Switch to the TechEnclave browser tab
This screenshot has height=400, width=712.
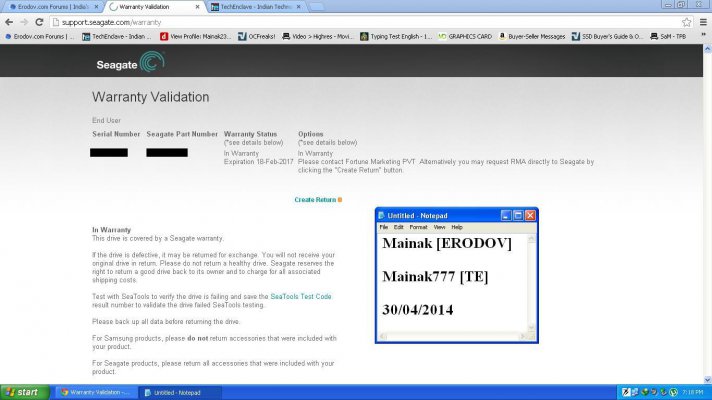[256, 7]
